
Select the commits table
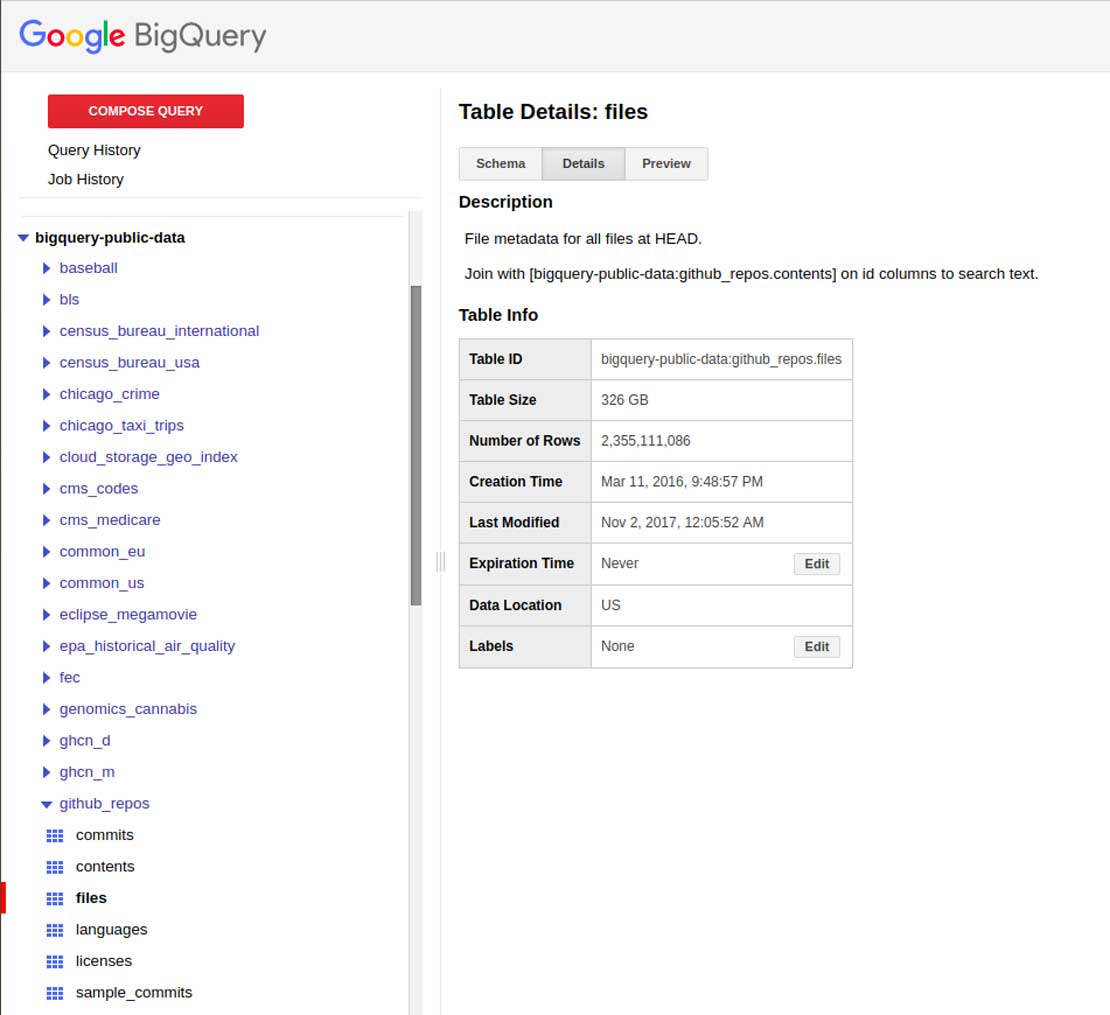105,835
